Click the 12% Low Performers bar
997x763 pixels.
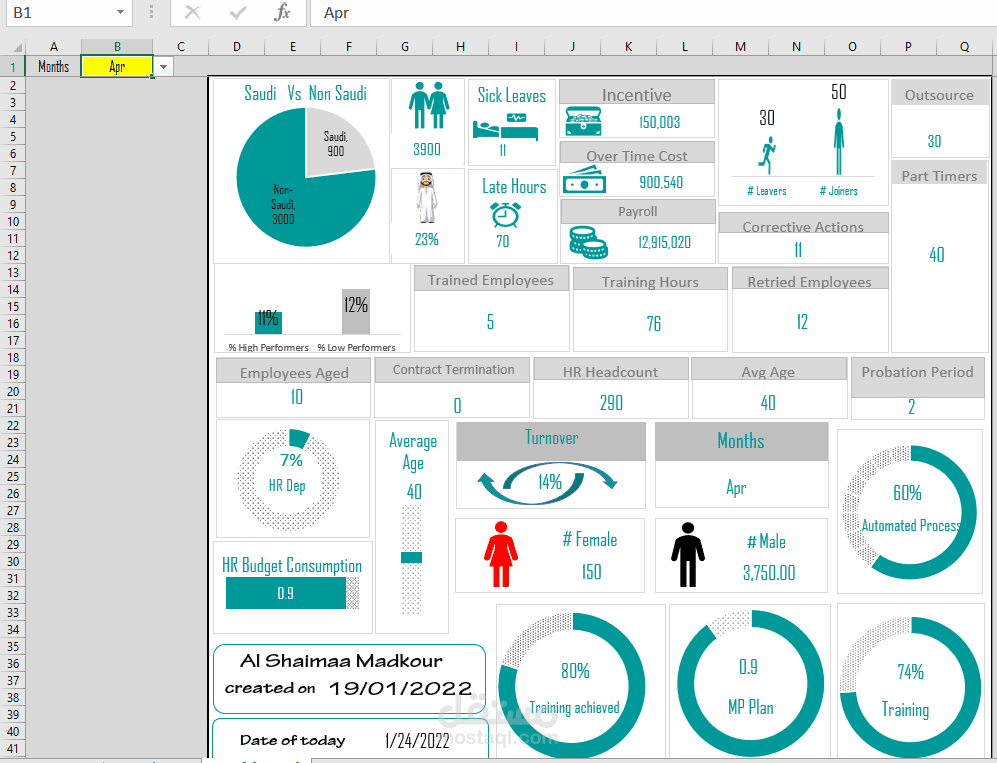(x=356, y=312)
